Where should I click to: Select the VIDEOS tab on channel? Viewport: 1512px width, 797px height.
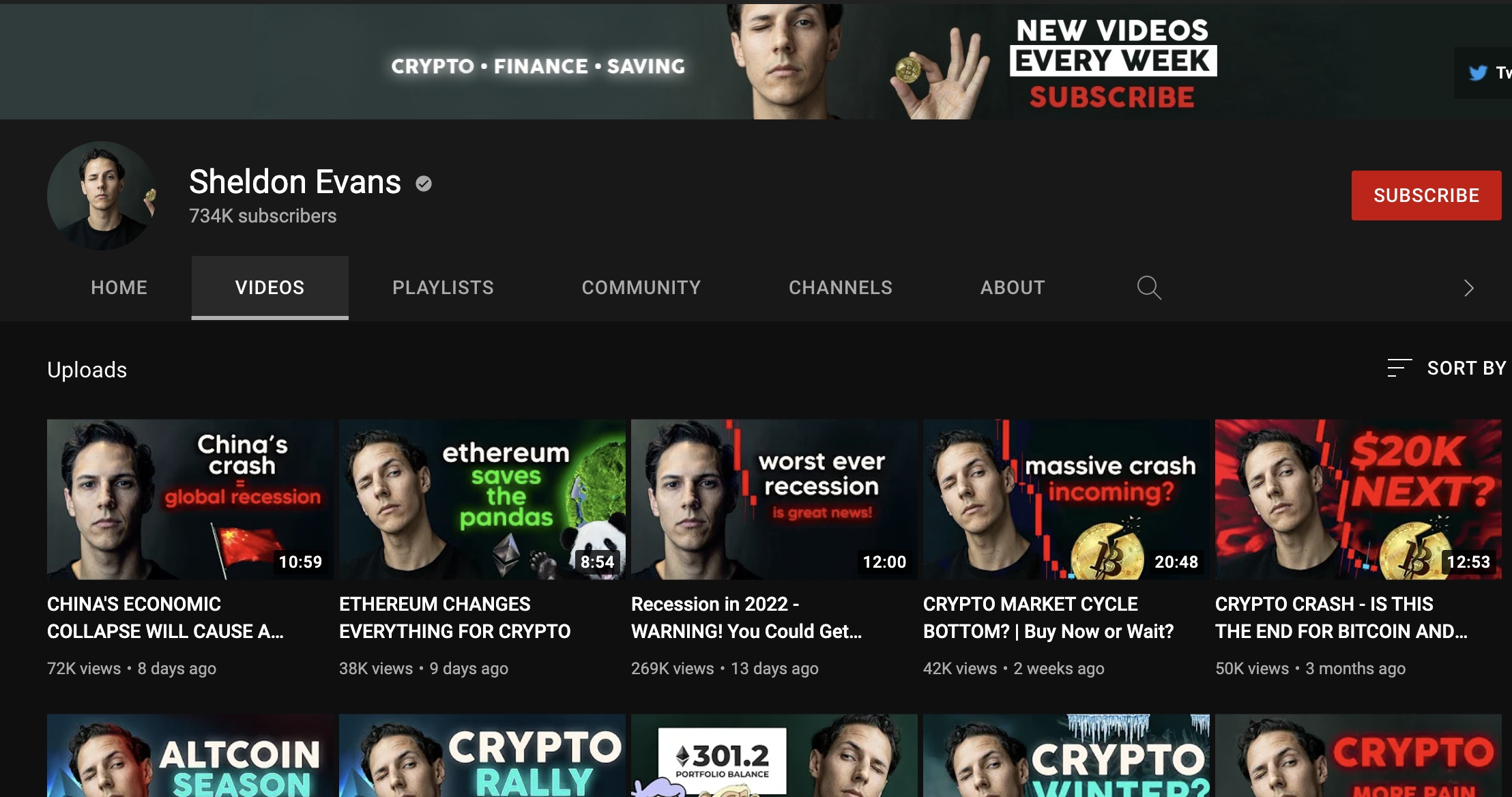pyautogui.click(x=270, y=287)
